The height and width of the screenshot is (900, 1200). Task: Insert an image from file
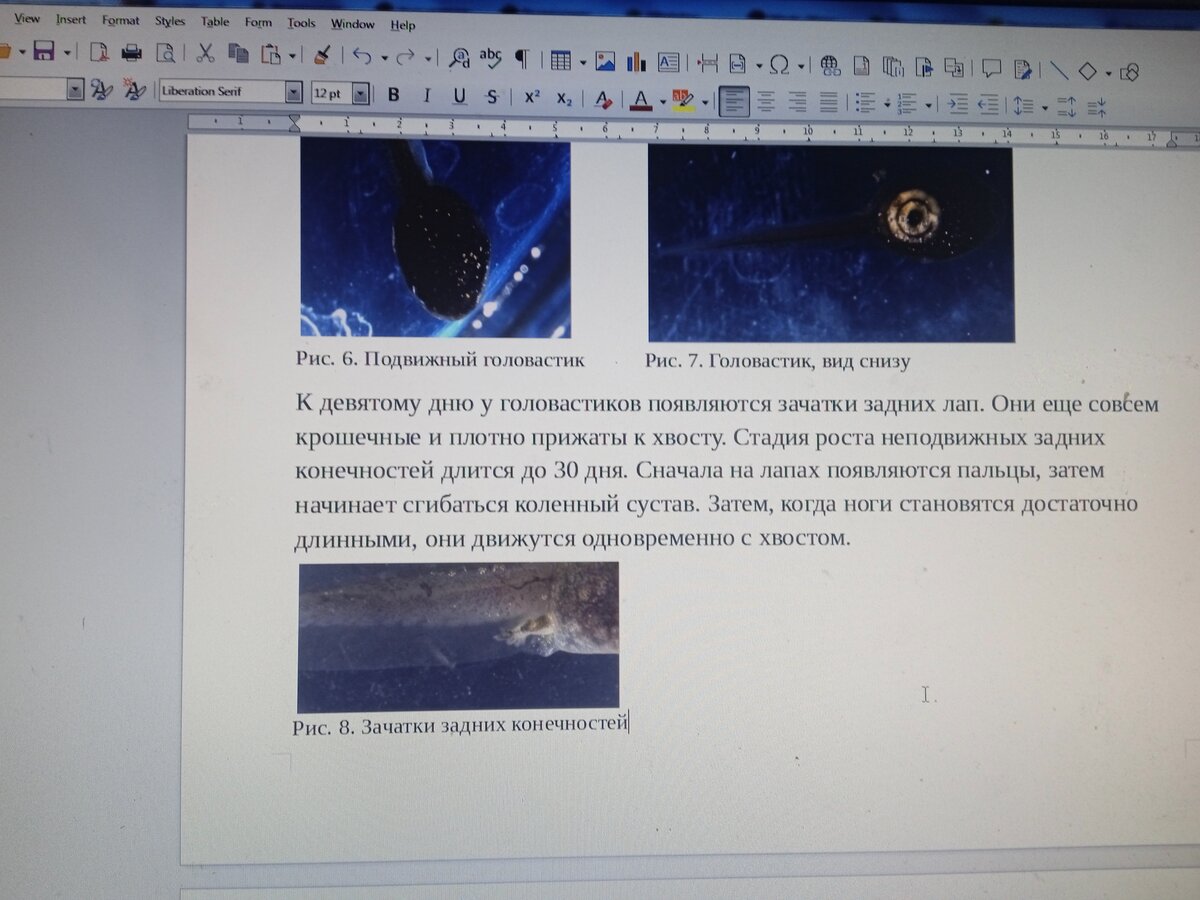point(605,61)
